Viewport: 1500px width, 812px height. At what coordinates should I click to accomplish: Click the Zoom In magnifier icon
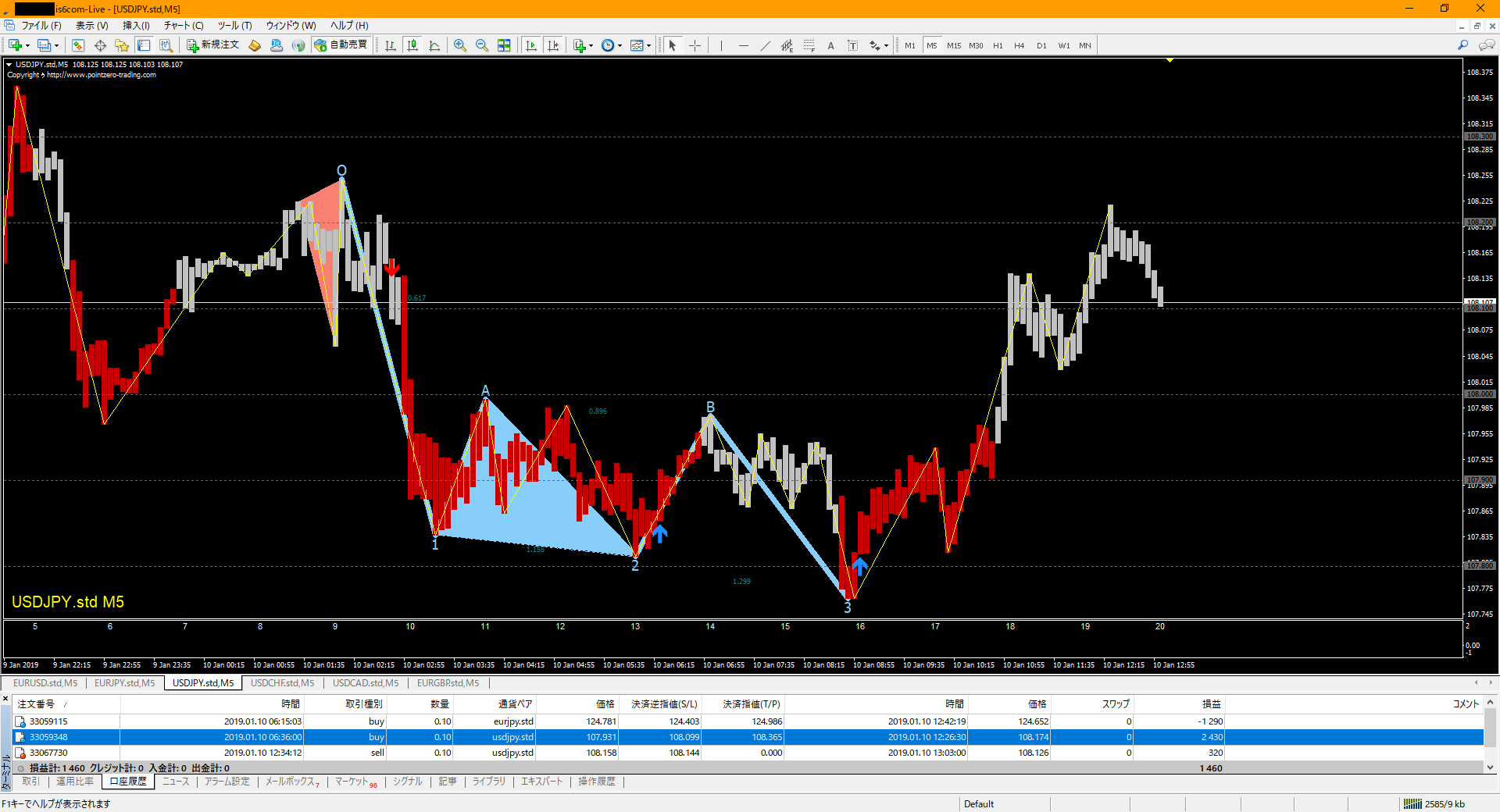pos(460,45)
